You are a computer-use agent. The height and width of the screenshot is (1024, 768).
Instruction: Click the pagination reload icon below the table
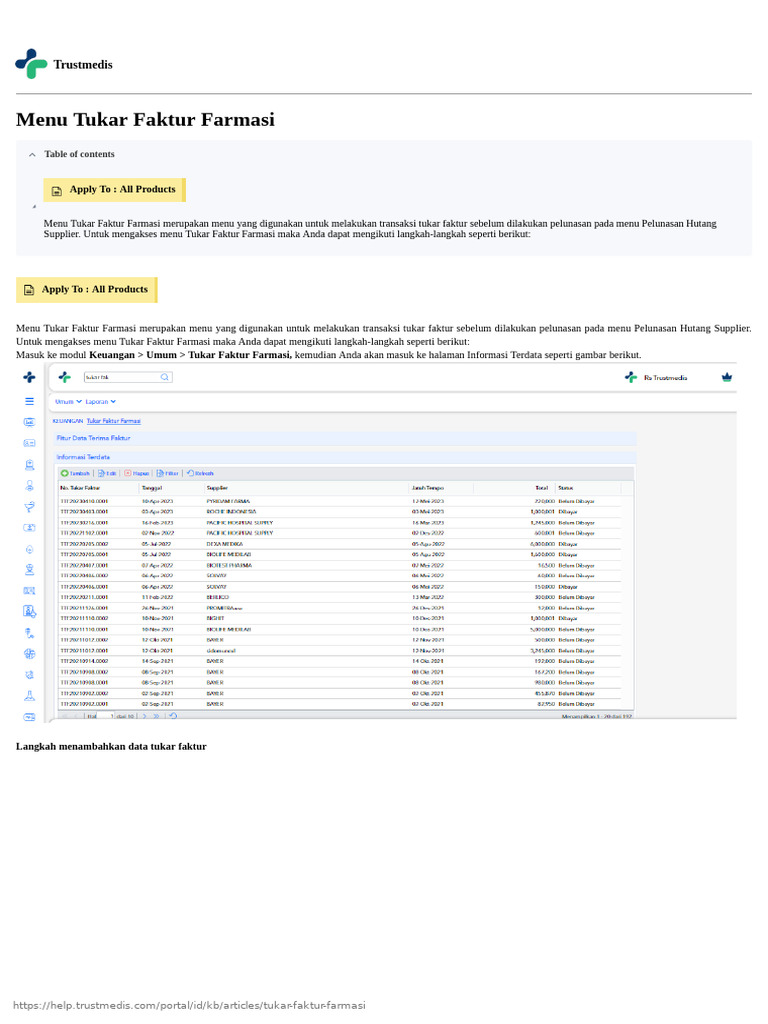pyautogui.click(x=173, y=716)
